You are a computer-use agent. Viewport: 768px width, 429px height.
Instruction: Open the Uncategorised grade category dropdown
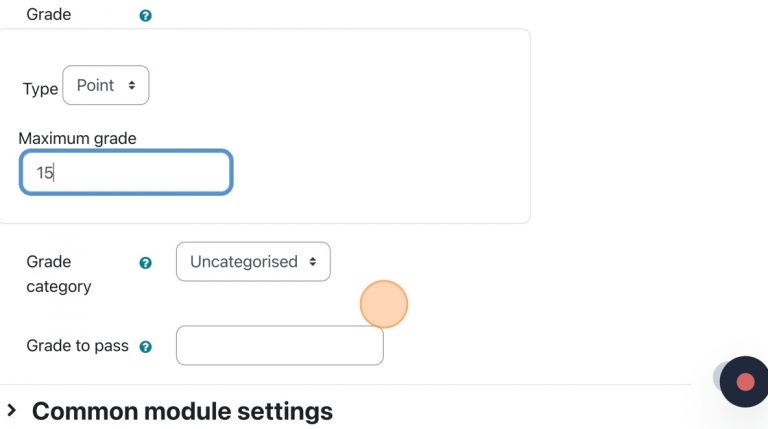(253, 262)
